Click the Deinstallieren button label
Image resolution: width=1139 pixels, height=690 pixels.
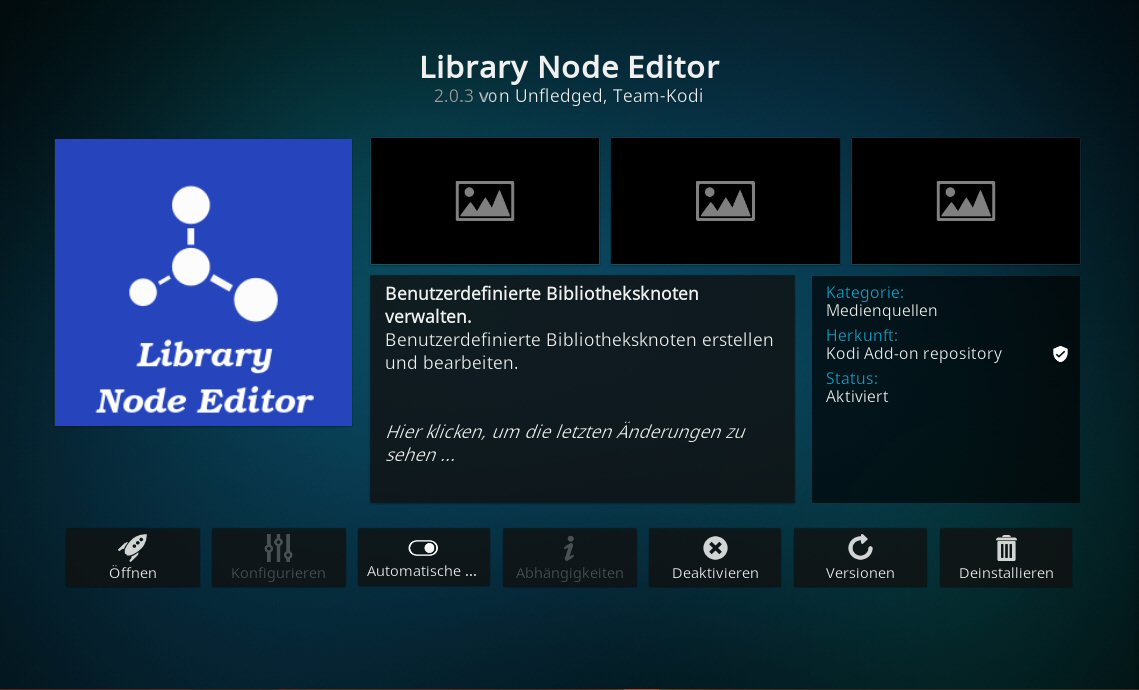[x=1006, y=573]
